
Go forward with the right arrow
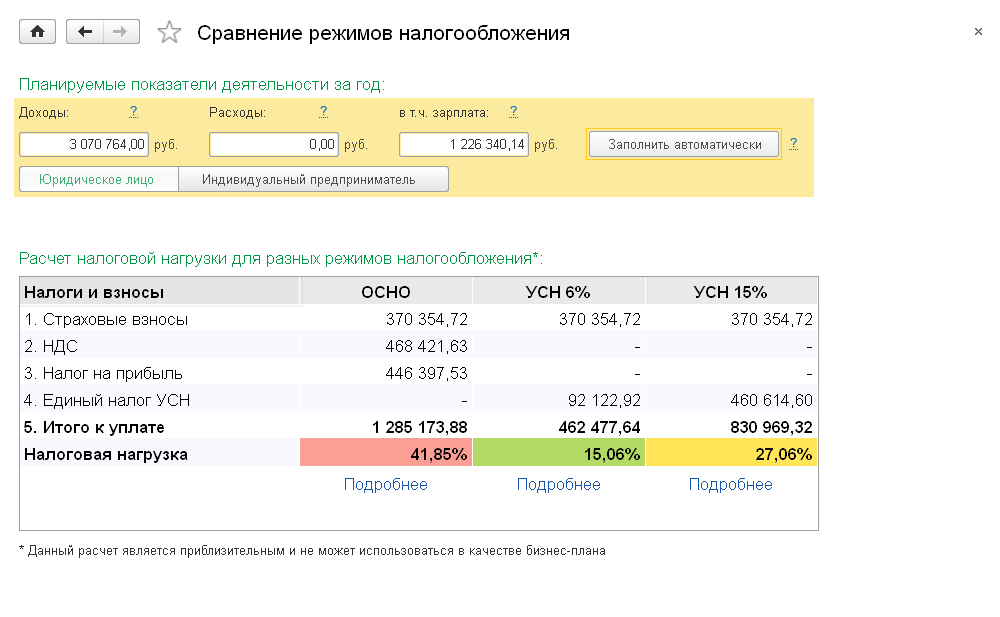tap(120, 32)
